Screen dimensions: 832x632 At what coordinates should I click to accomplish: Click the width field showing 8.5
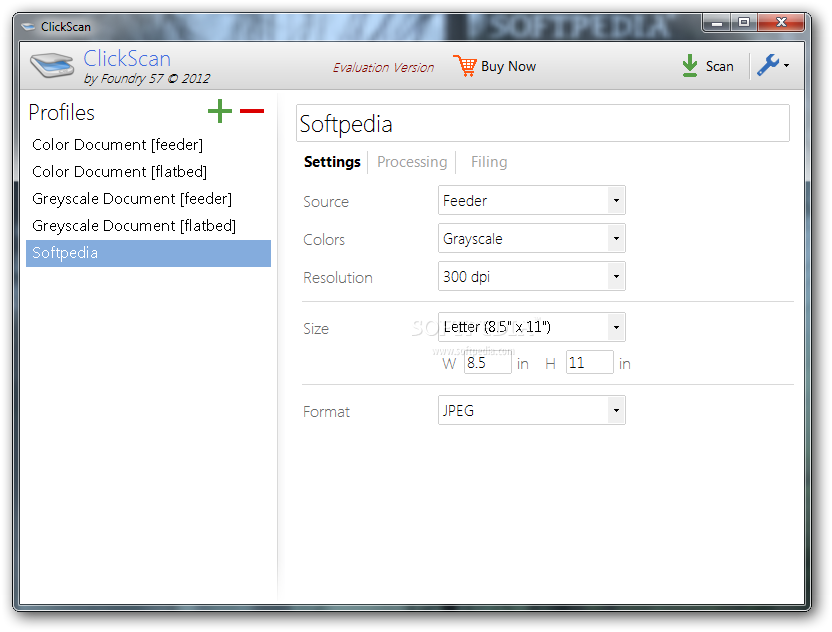click(x=488, y=363)
